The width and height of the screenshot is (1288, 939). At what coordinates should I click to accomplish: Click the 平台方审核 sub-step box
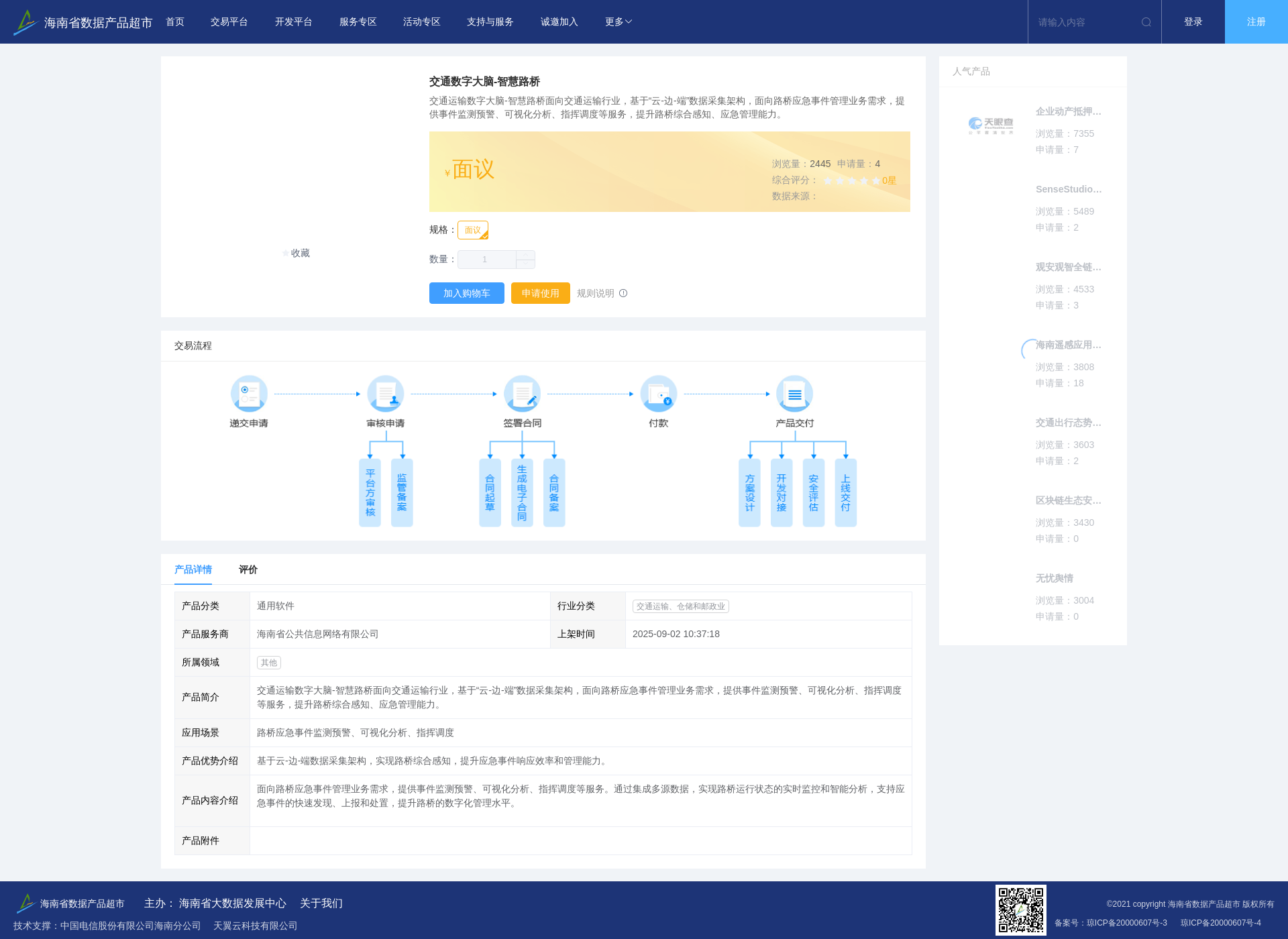coord(370,493)
